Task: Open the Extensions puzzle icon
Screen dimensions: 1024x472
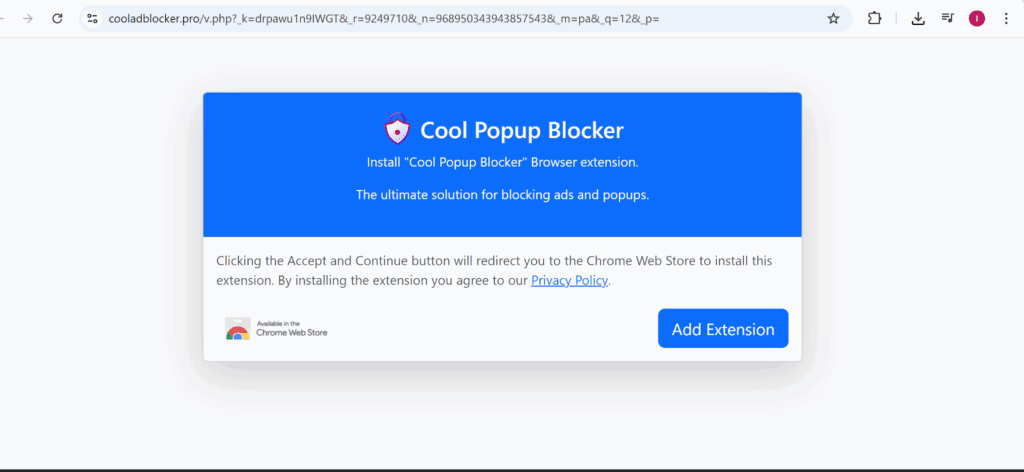Action: click(874, 18)
